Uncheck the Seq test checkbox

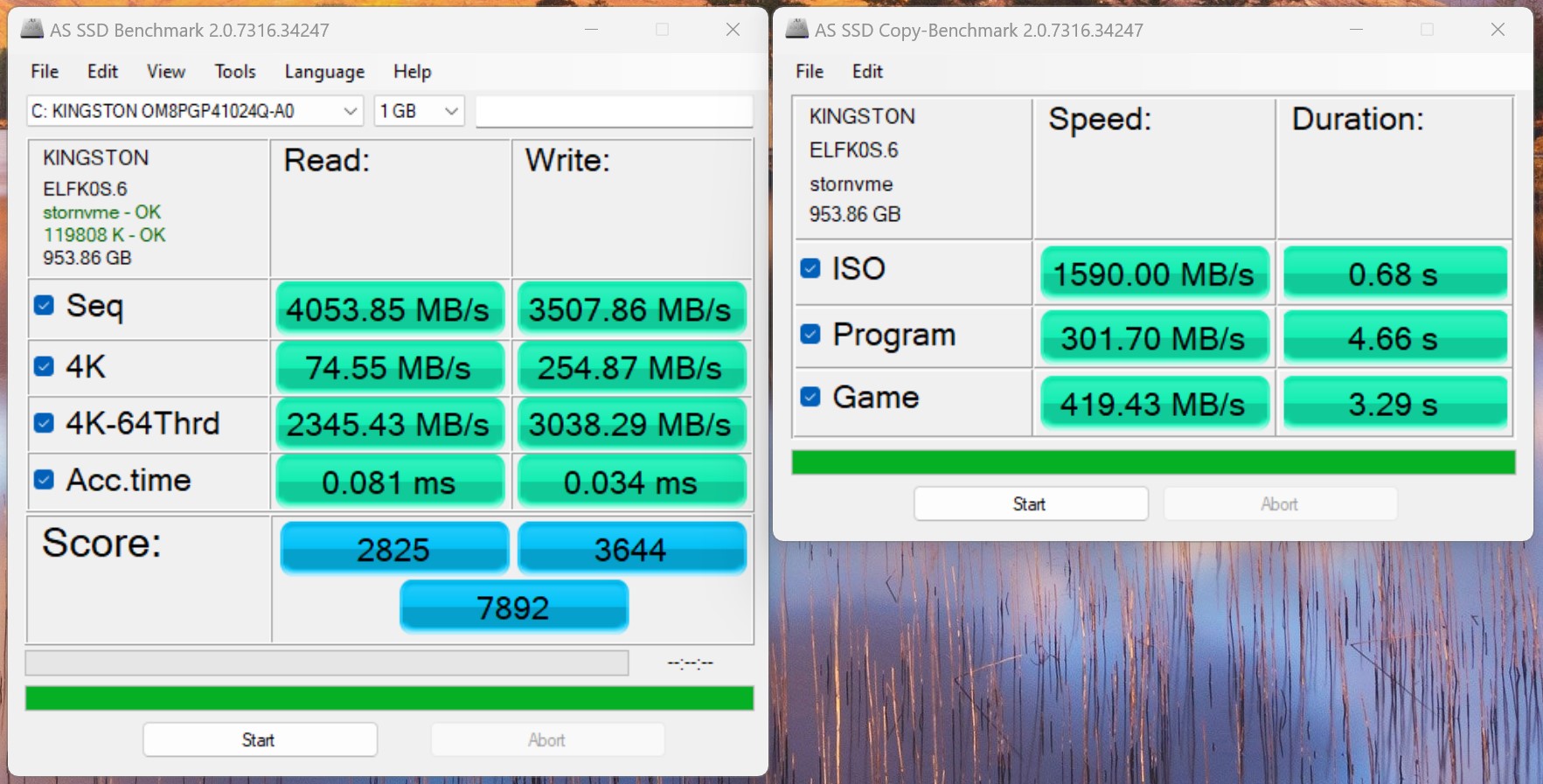(x=44, y=305)
